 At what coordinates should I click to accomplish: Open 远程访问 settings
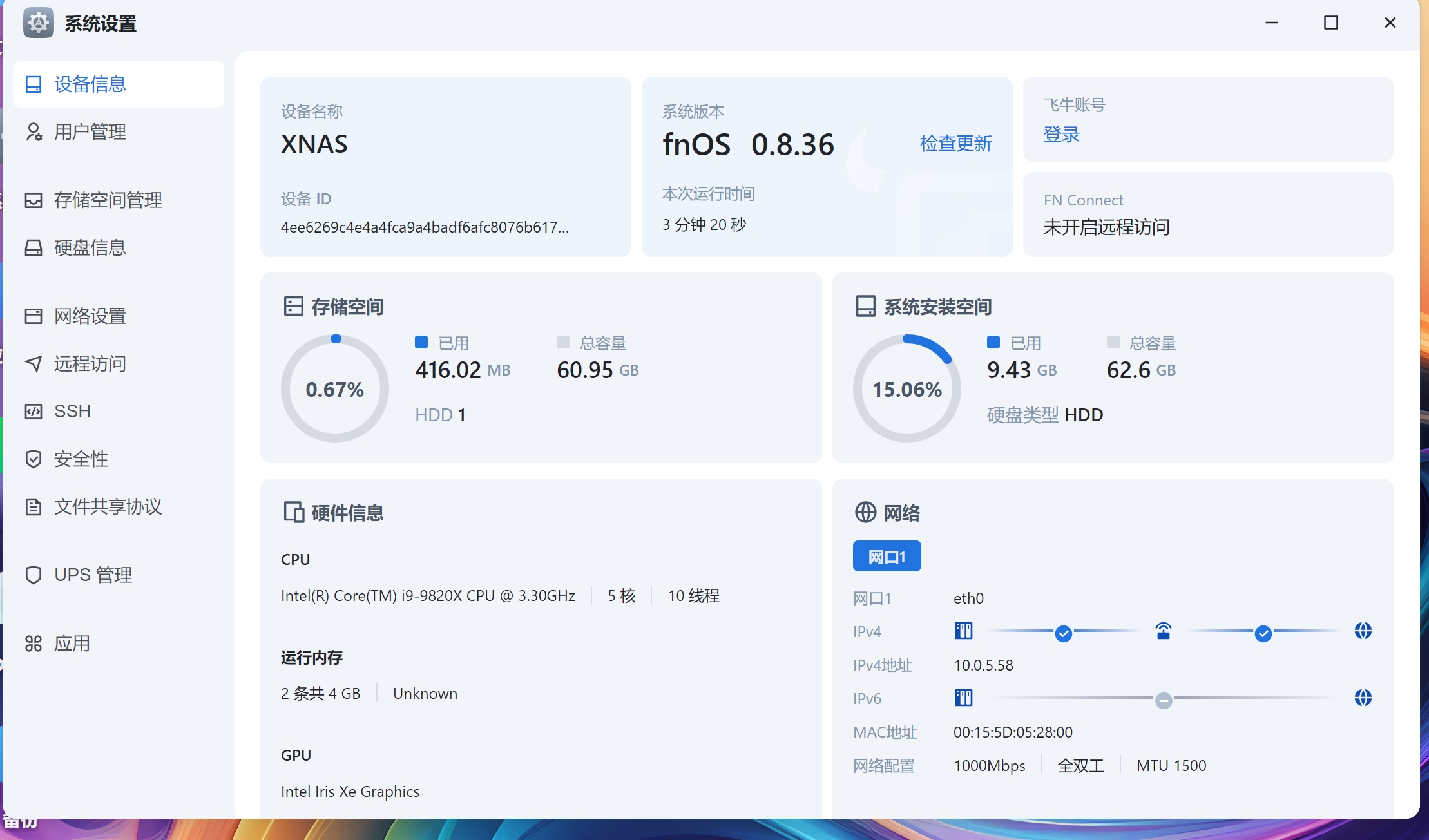(x=119, y=364)
